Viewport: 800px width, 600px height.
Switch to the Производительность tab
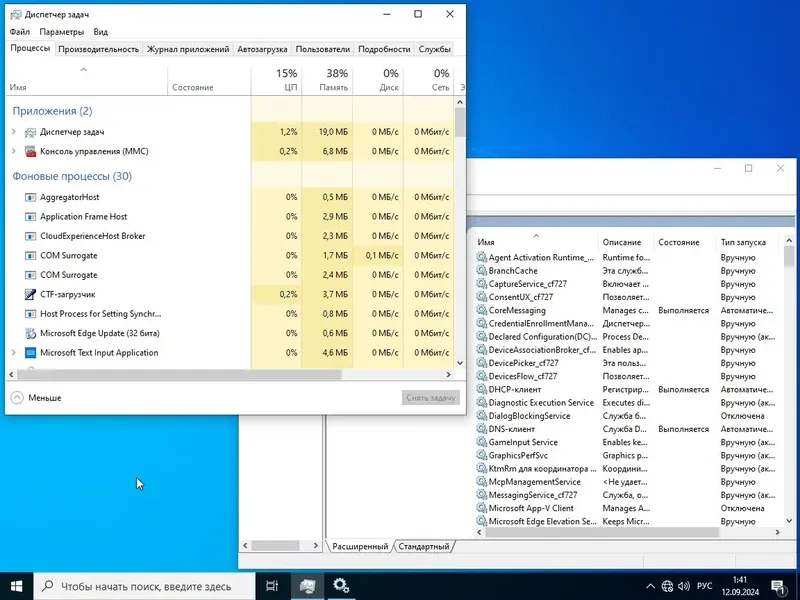click(x=97, y=48)
